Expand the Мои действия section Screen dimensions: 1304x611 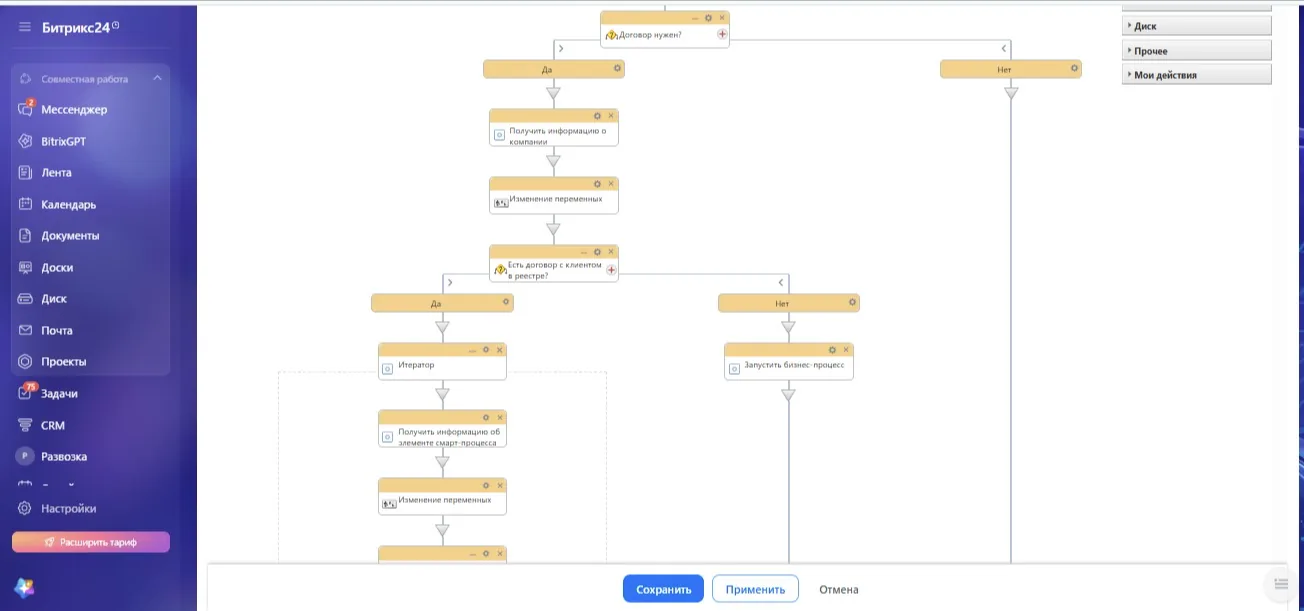tap(1197, 74)
